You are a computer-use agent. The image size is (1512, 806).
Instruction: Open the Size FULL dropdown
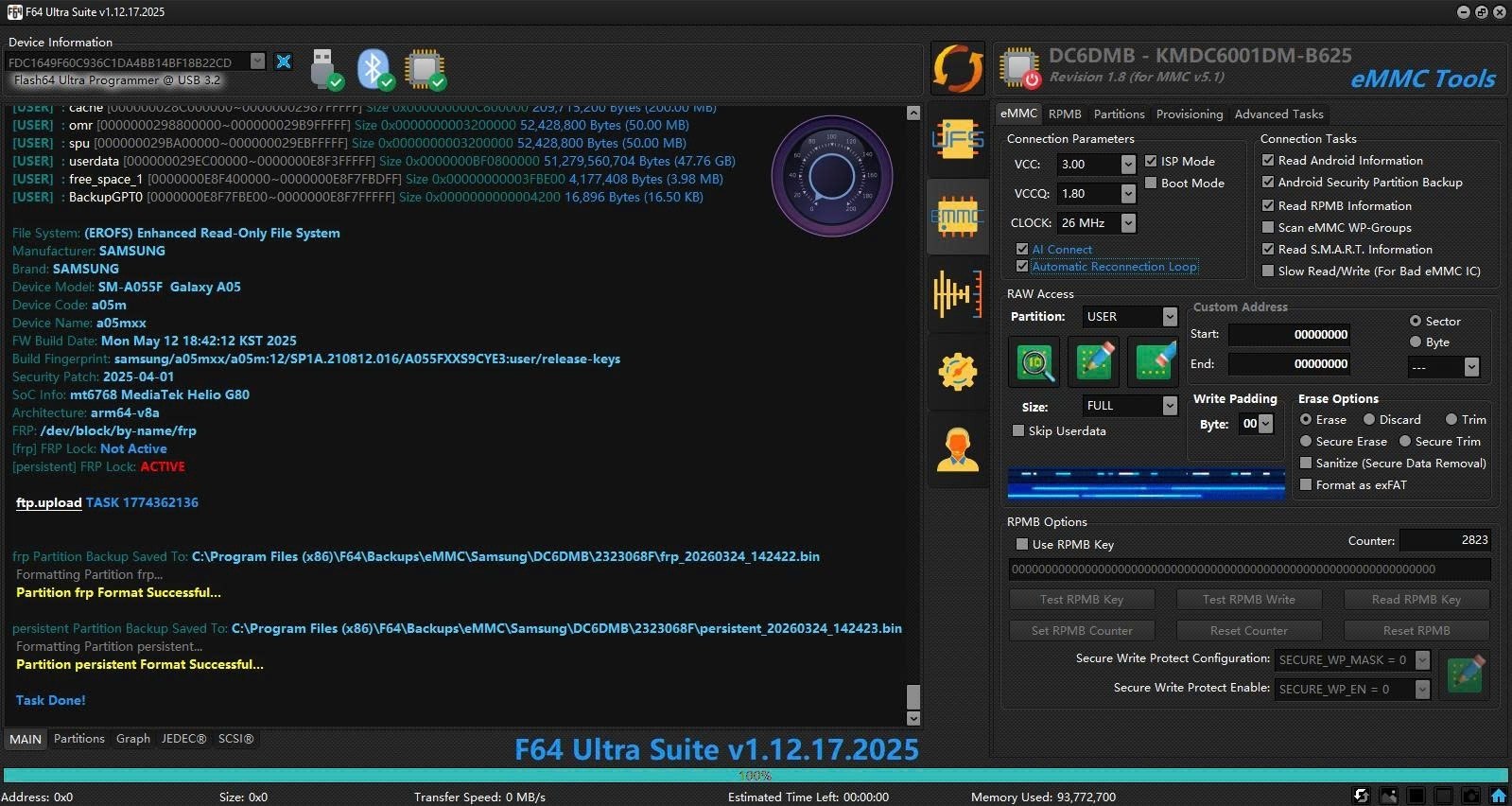(x=1170, y=406)
